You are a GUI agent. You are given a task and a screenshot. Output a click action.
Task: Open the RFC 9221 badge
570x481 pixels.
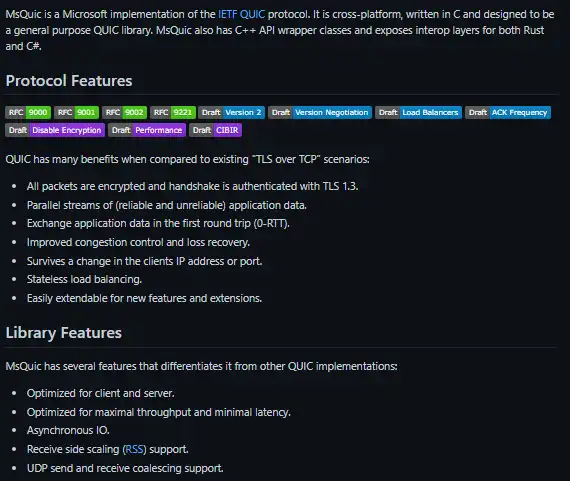[x=173, y=112]
